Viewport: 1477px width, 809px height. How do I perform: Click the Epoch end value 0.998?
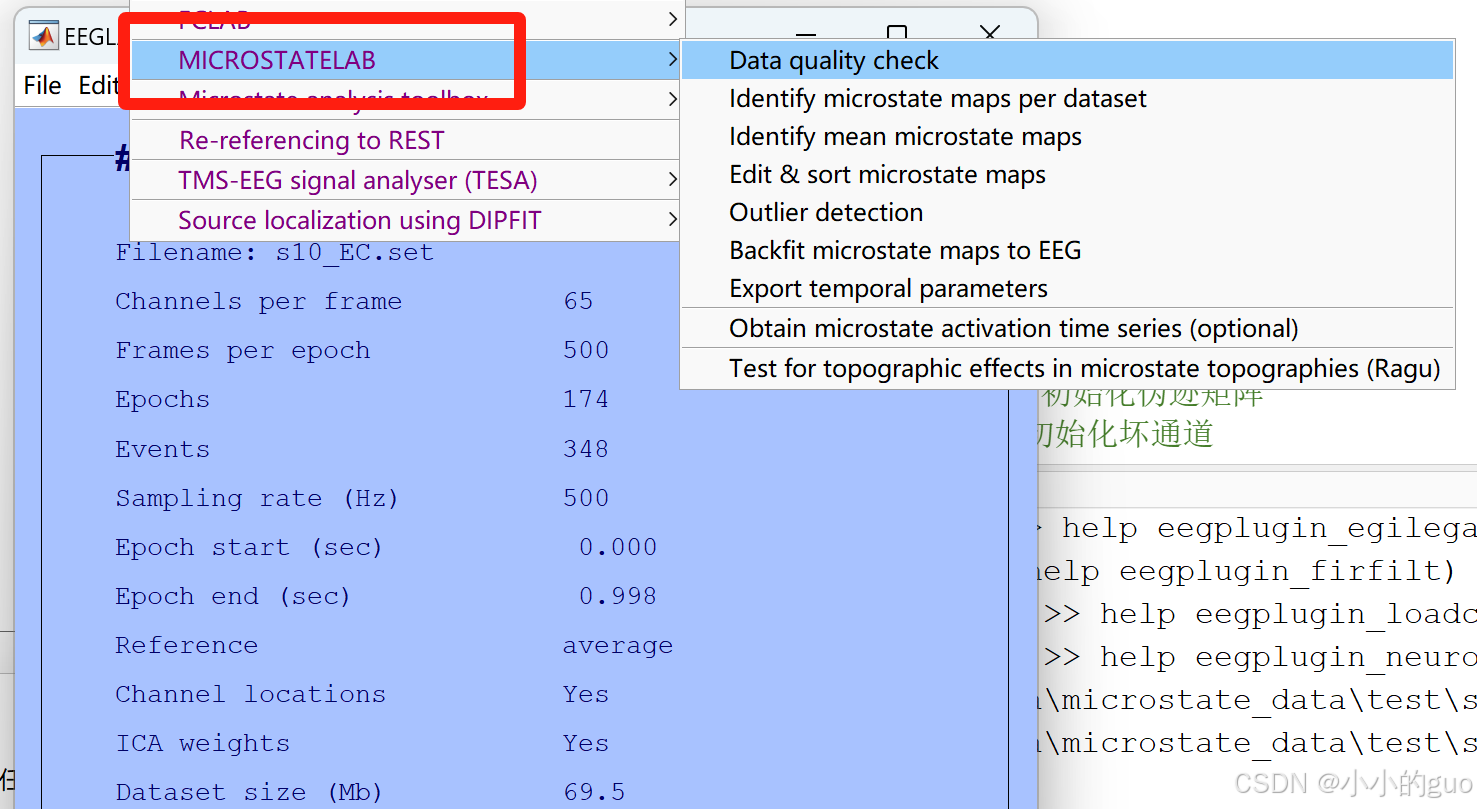coord(618,596)
